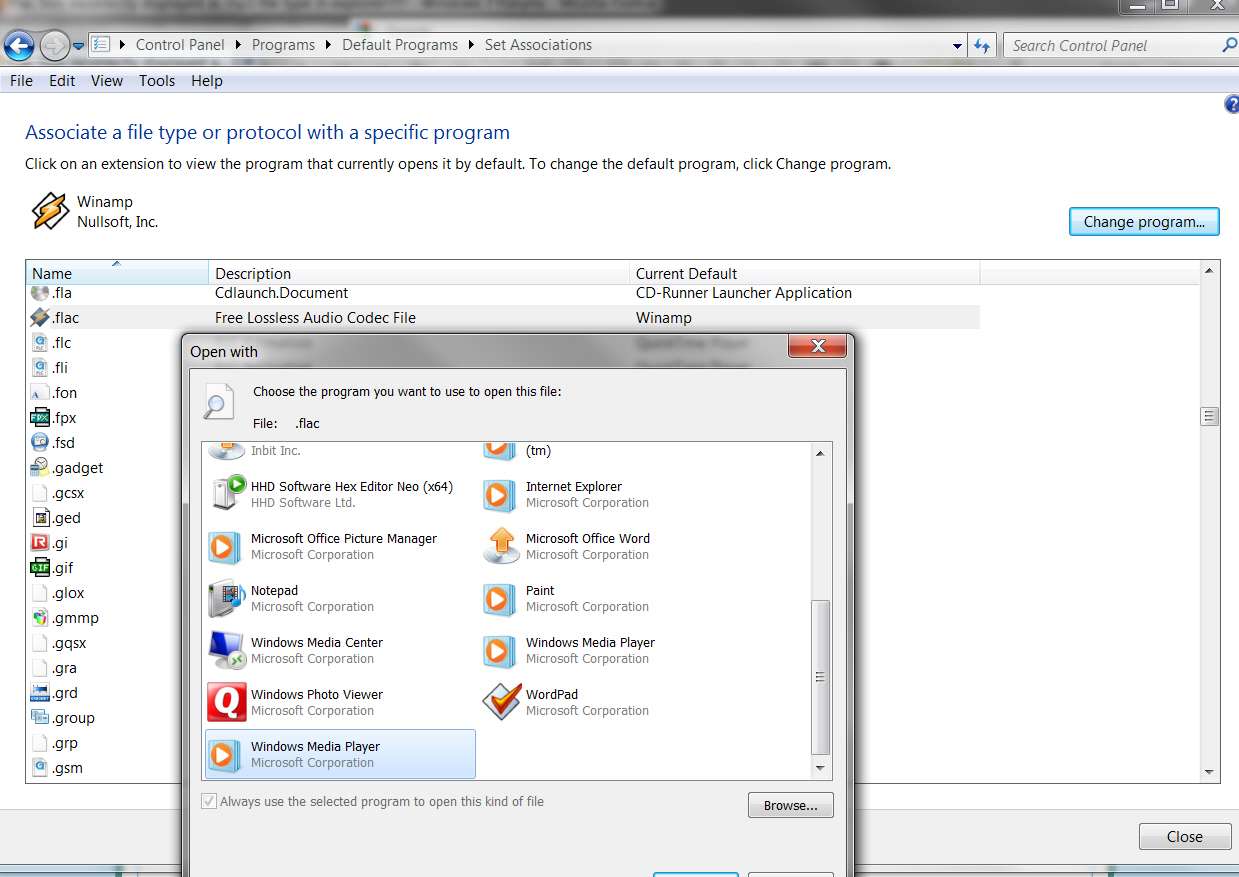Click the program list scroll up arrow

(820, 453)
